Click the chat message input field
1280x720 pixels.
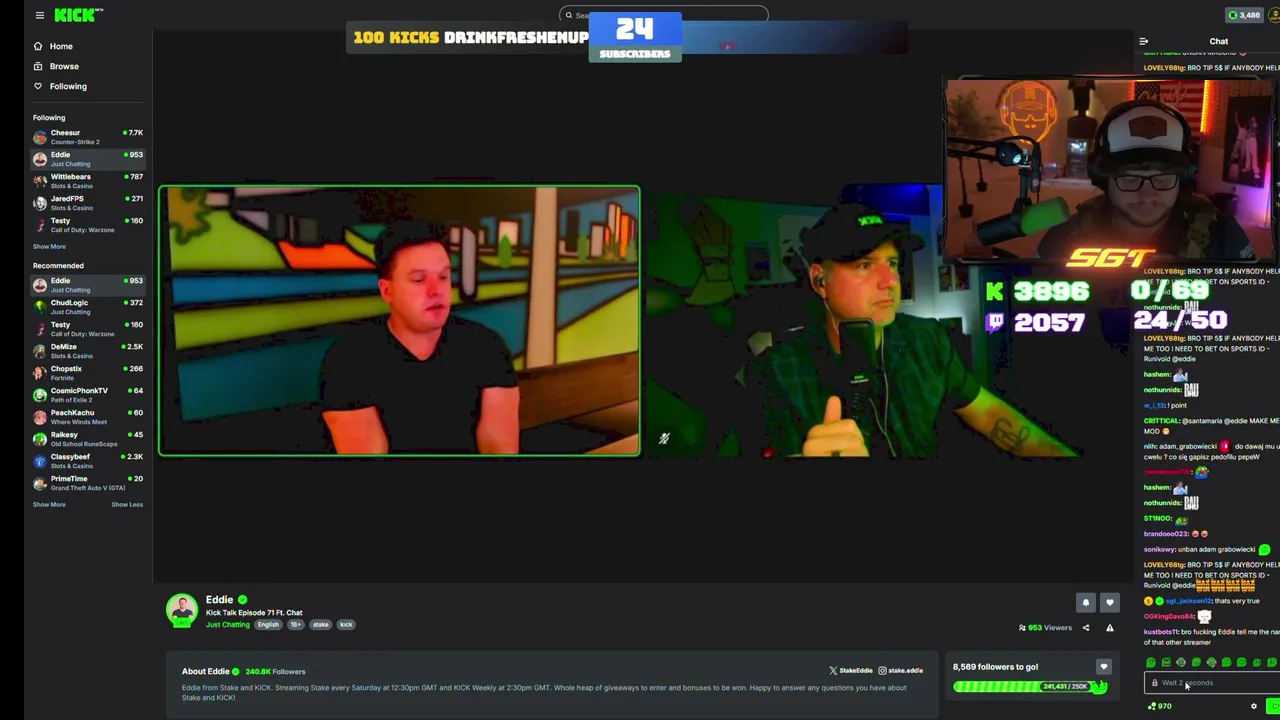tap(1212, 683)
